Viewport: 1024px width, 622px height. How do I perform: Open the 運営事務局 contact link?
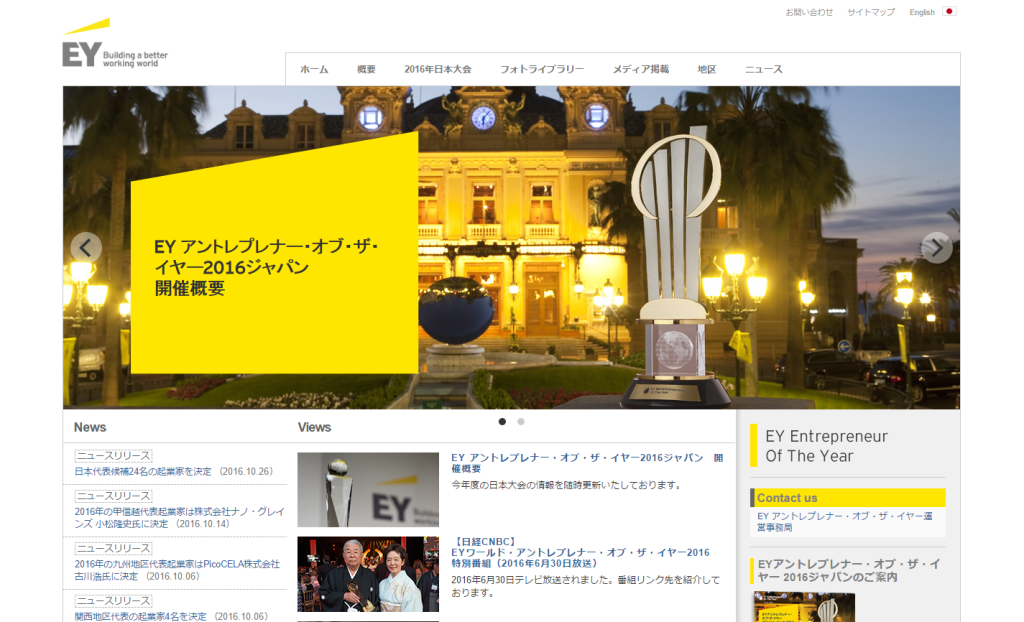[844, 521]
